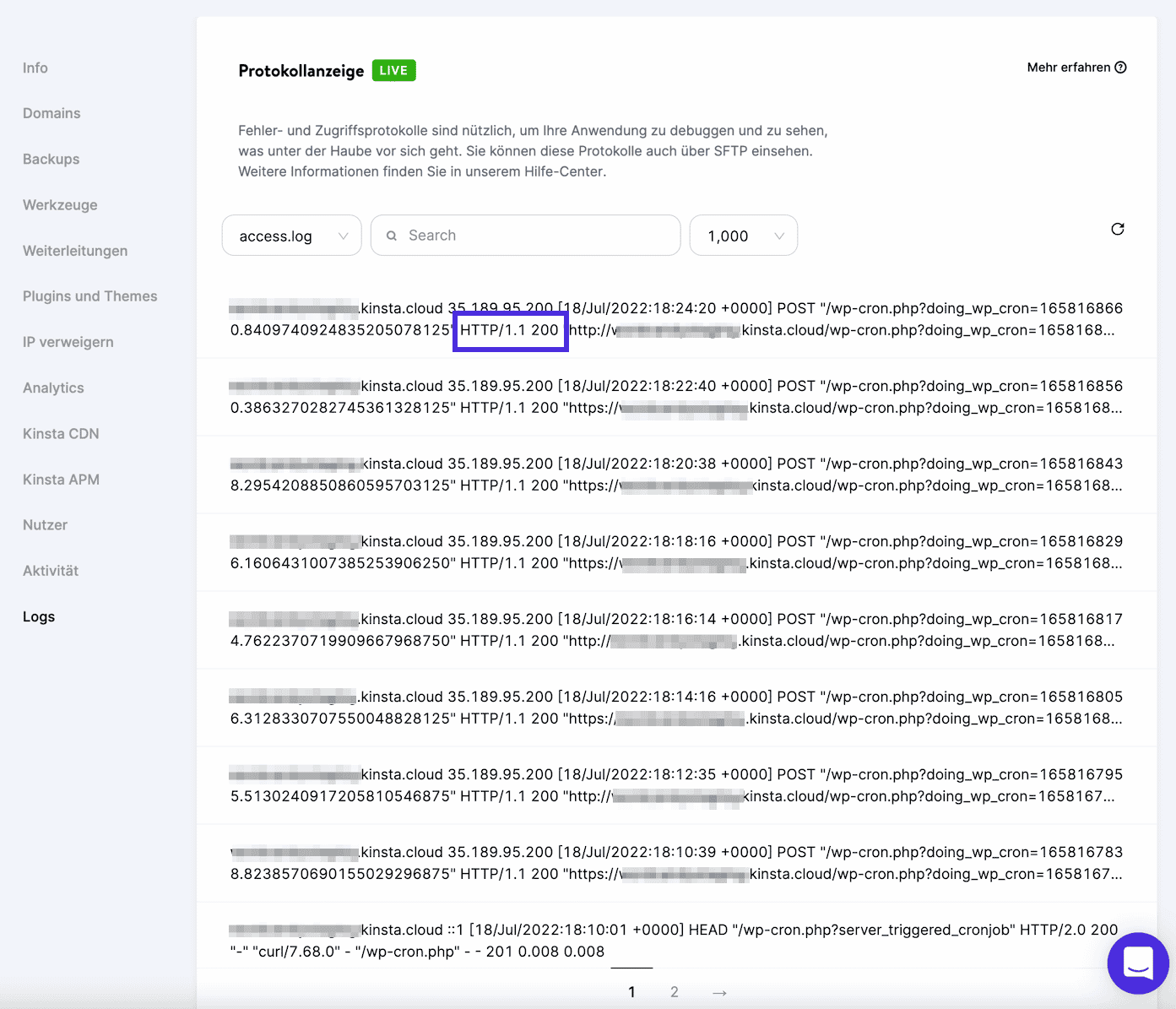Viewport: 1176px width, 1009px height.
Task: Open the Analytics section
Action: [x=52, y=388]
